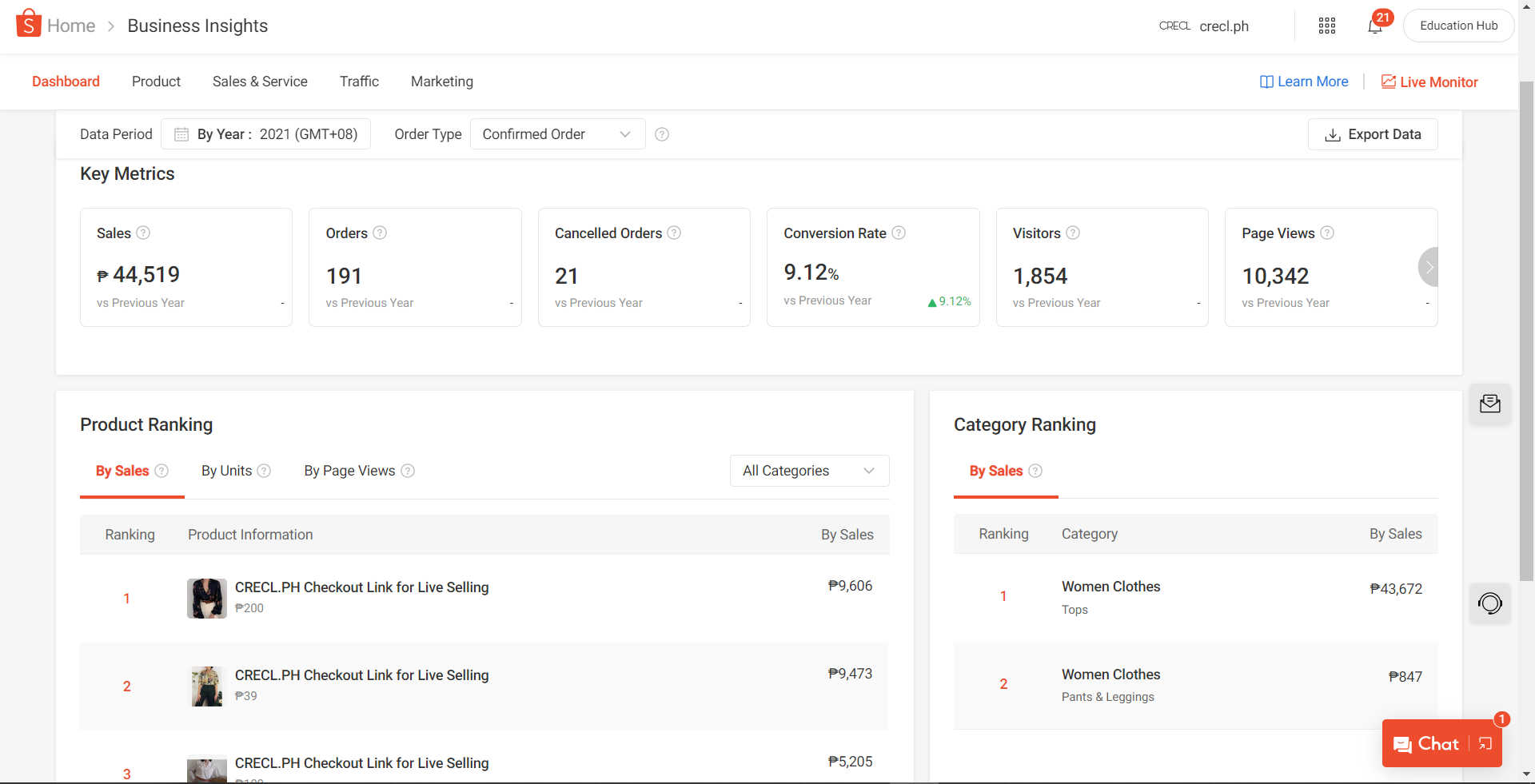The image size is (1535, 784).
Task: Click the ₱9,606 product sales value
Action: [x=850, y=586]
